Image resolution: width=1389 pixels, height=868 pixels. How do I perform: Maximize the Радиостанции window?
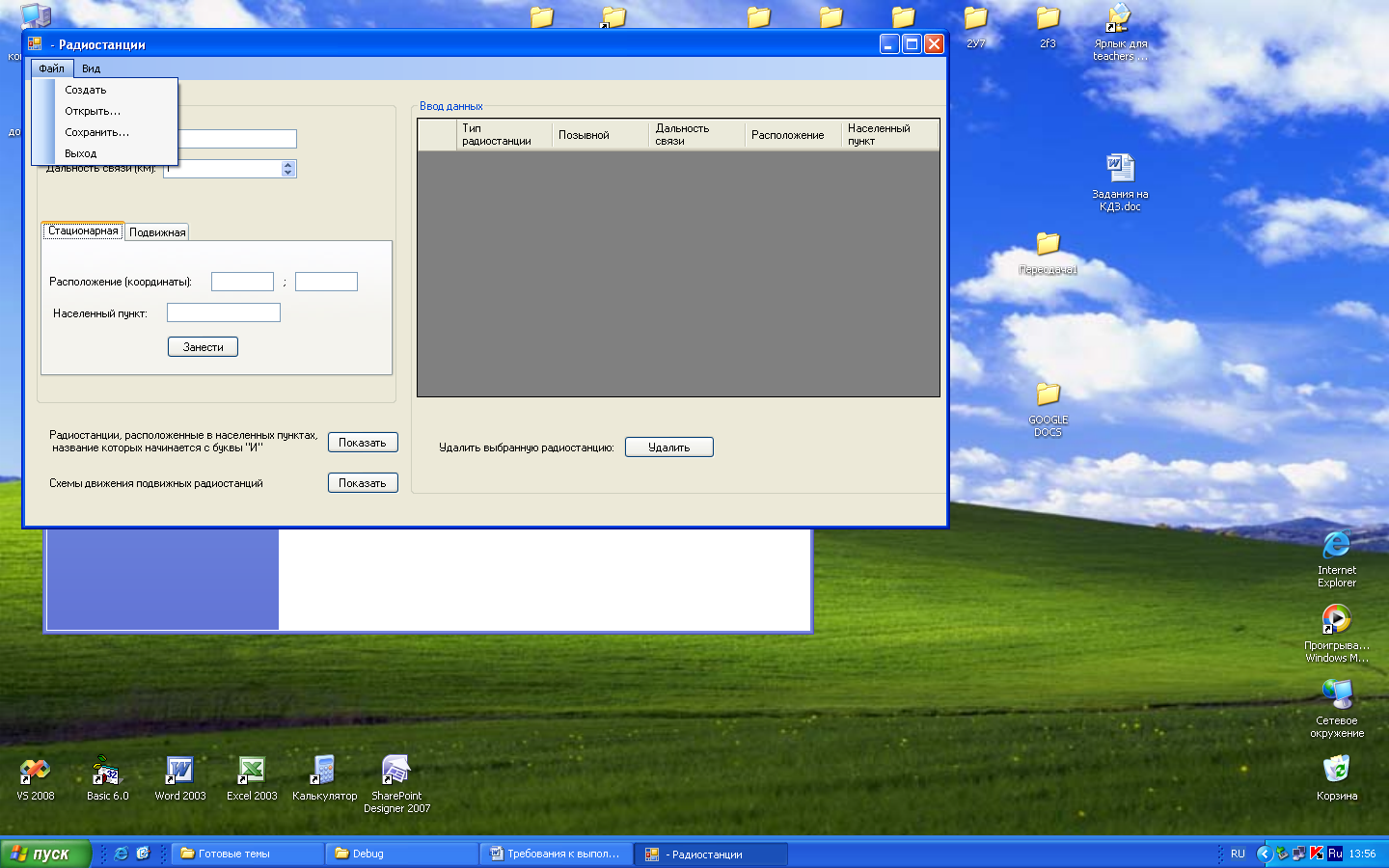912,43
